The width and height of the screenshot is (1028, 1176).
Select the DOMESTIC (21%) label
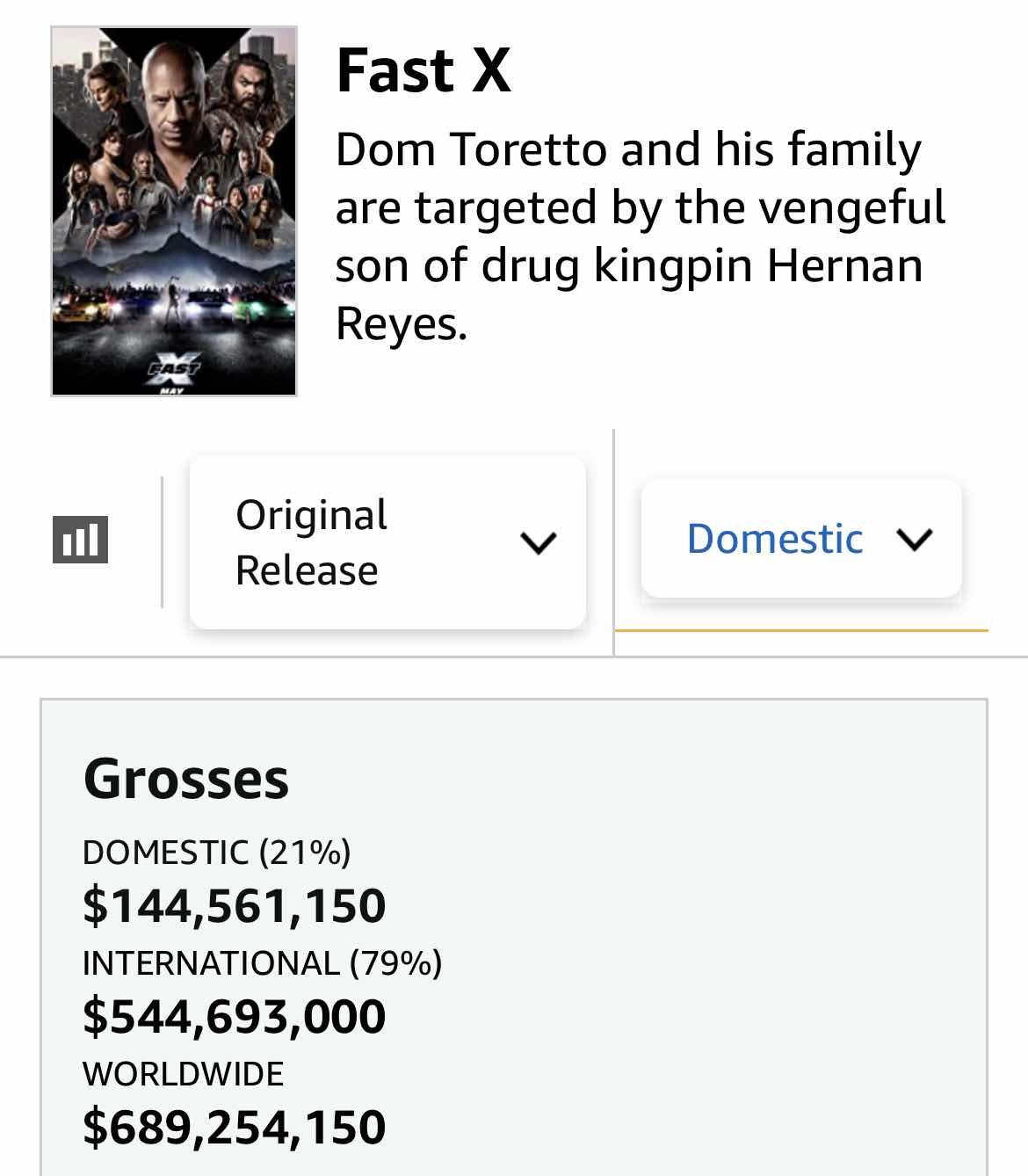[x=216, y=853]
